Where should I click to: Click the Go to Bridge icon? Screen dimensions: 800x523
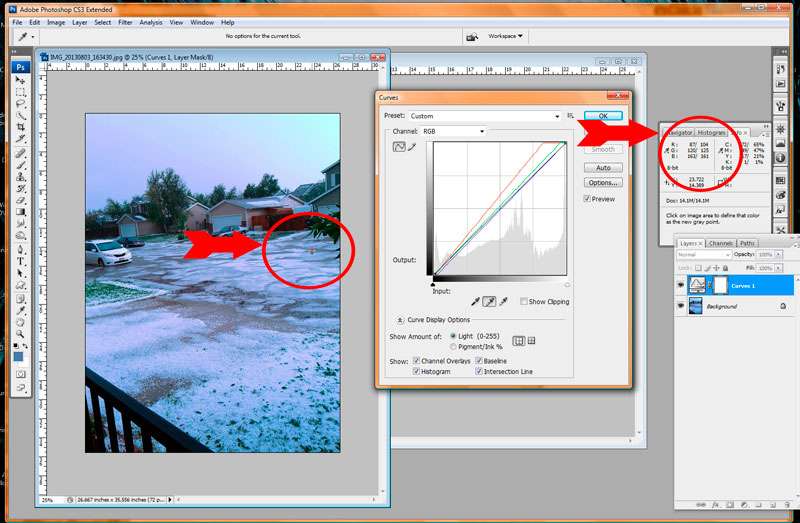point(472,36)
